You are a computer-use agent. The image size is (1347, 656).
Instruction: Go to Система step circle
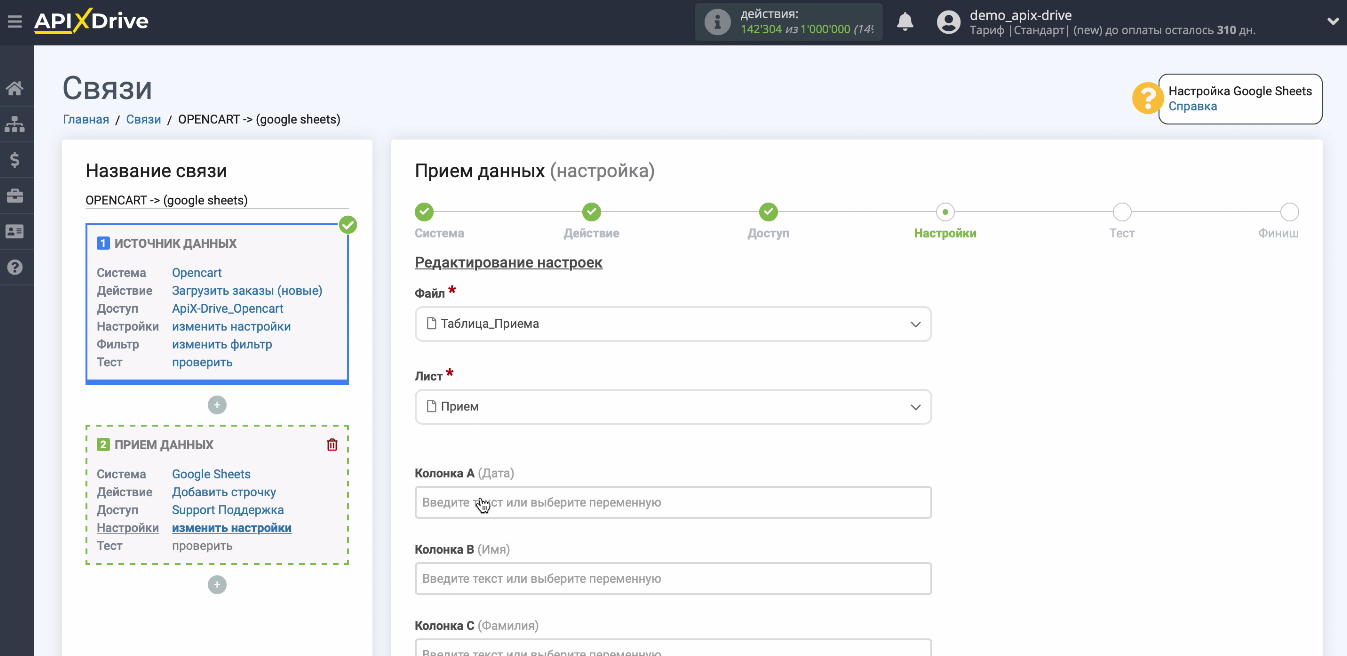click(424, 212)
